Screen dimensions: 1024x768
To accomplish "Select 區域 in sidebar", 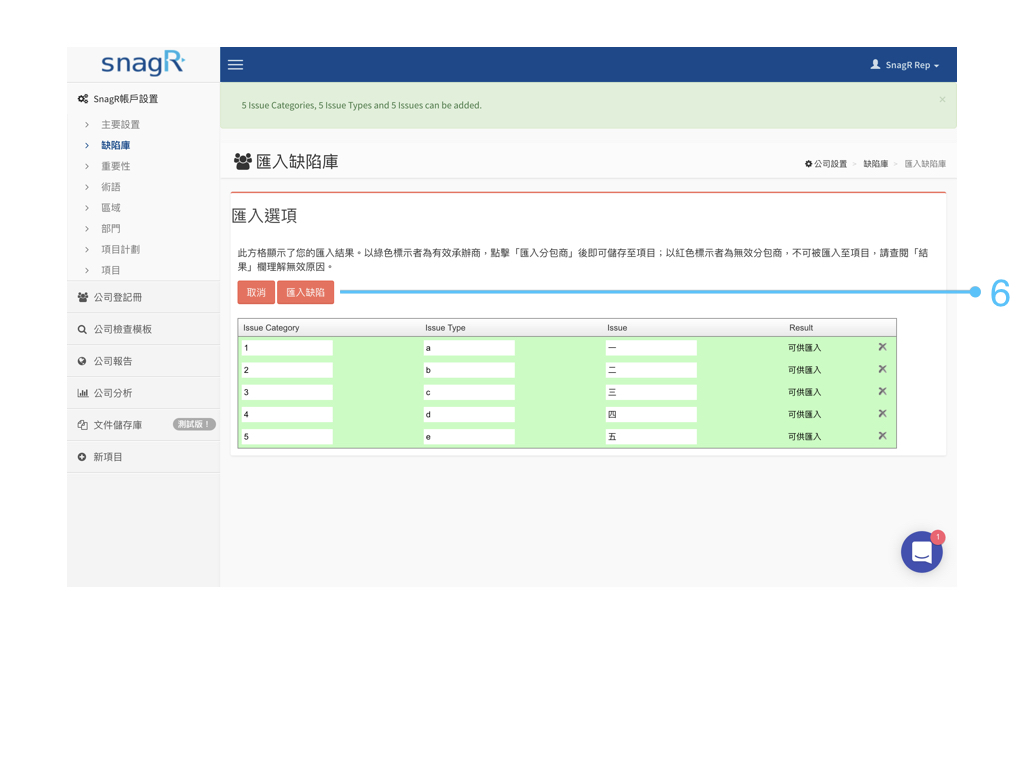I will [110, 208].
